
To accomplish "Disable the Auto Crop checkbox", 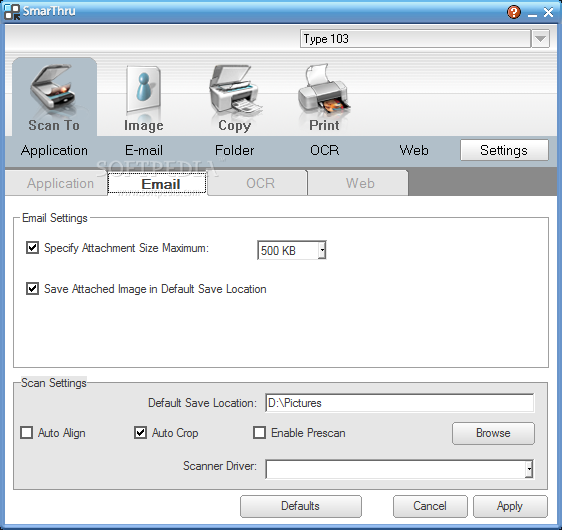I will pyautogui.click(x=140, y=433).
